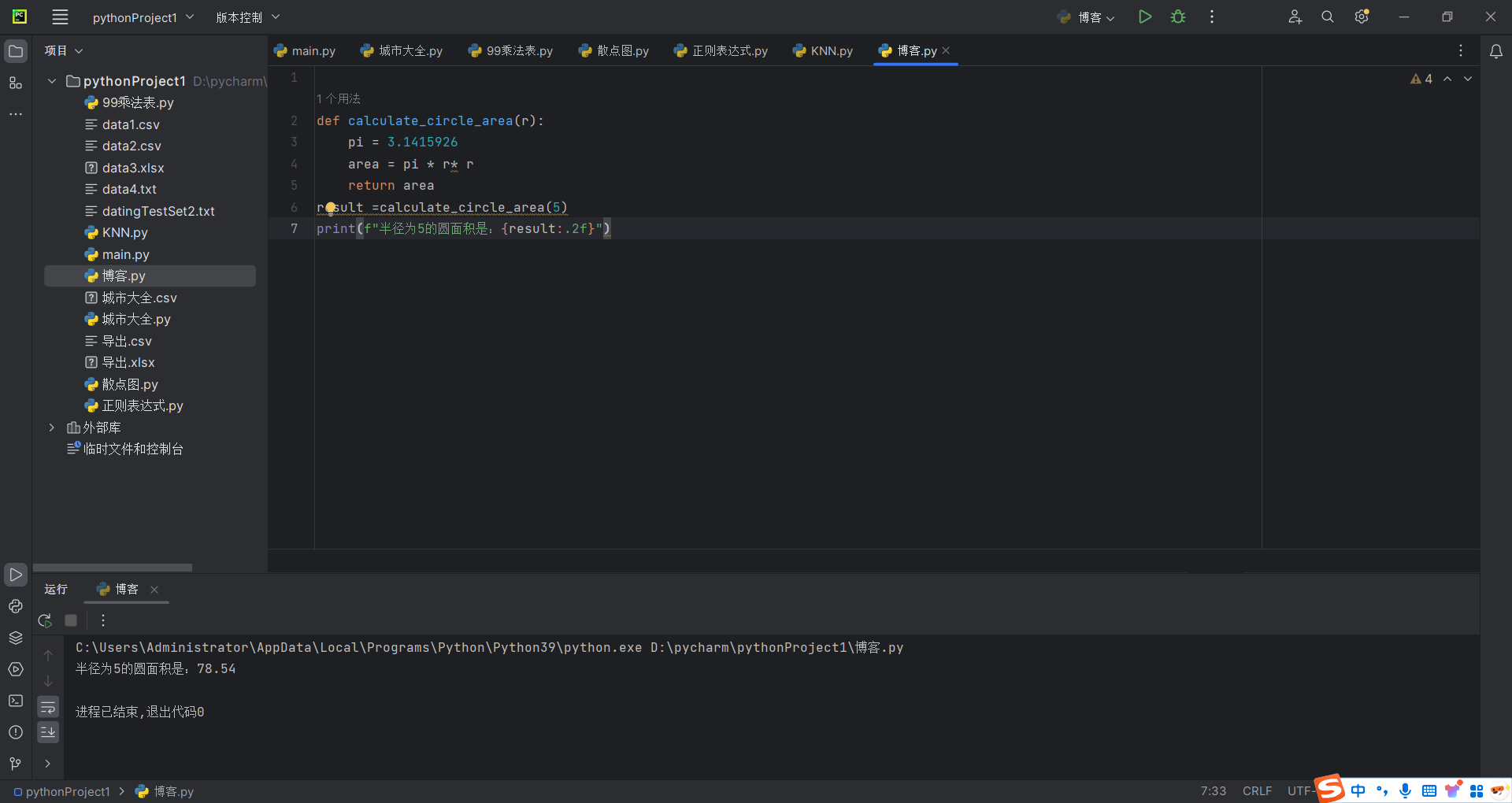Open Sogou toolbox grid icon
The image size is (1512, 803).
pyautogui.click(x=1477, y=790)
